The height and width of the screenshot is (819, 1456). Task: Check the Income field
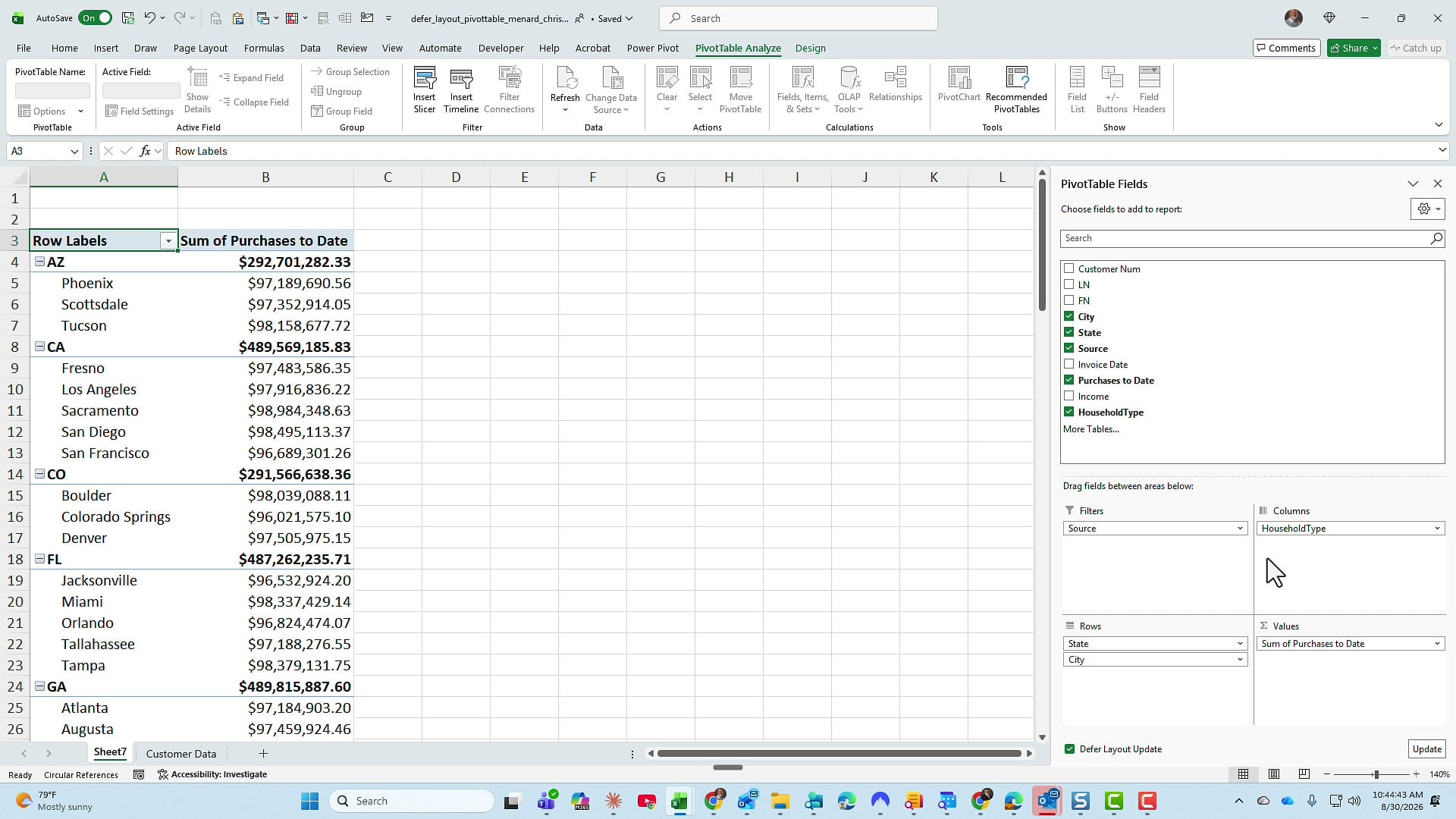1068,396
